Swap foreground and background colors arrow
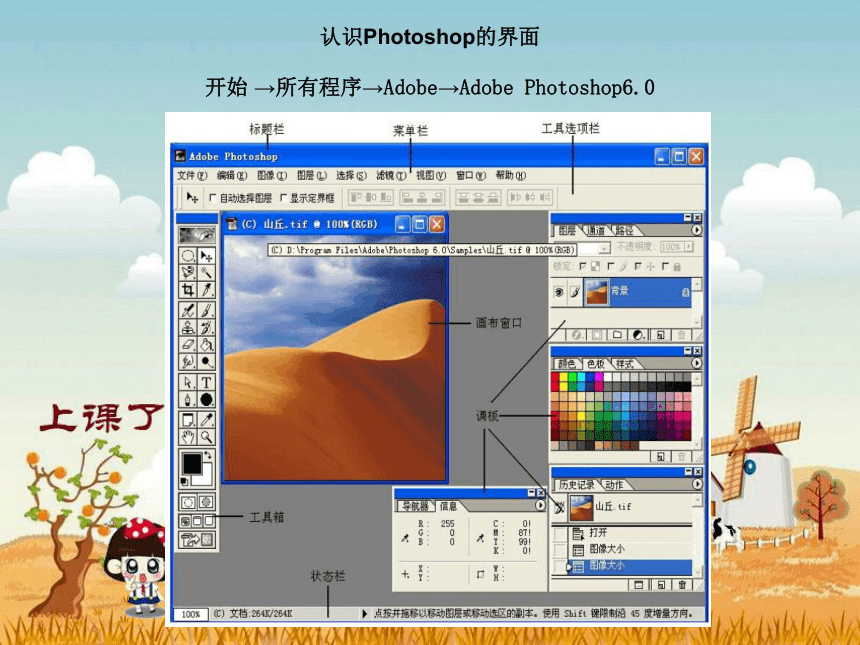The width and height of the screenshot is (860, 645). click(x=208, y=455)
